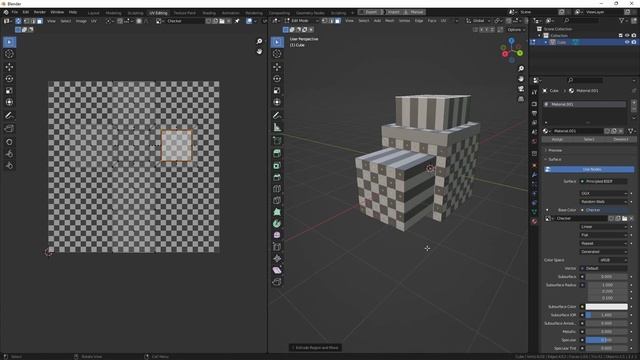Select the Loop Cut tool
640x360 pixels.
pos(277,189)
